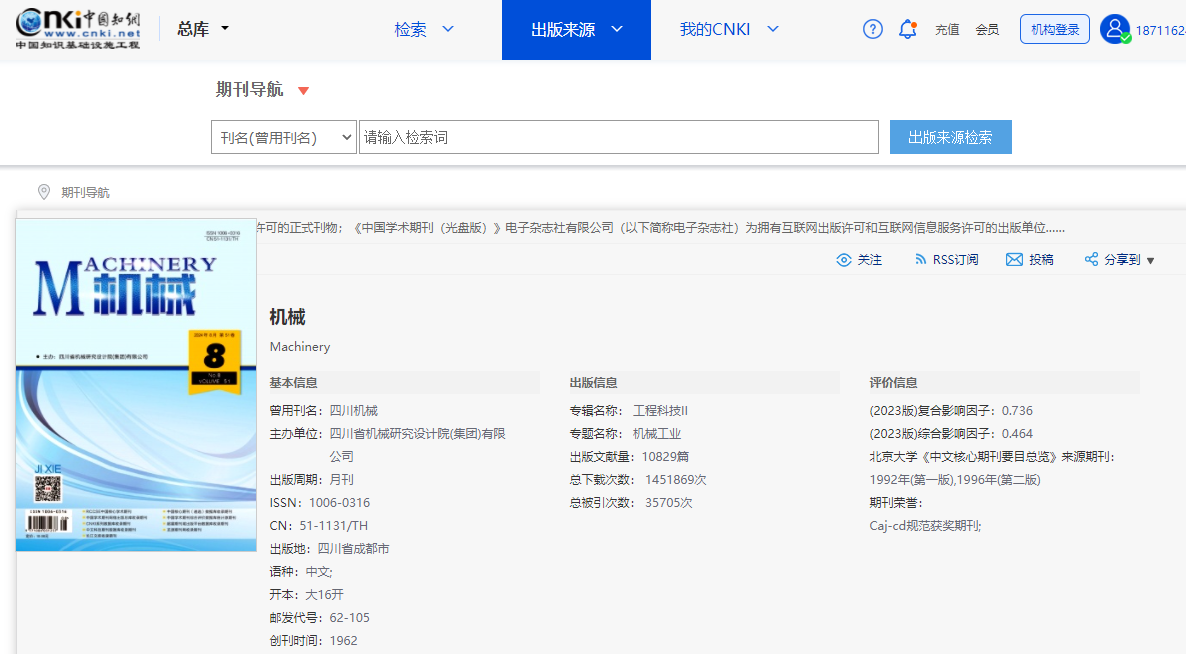The width and height of the screenshot is (1186, 654).
Task: Click the 出版来源检索 search button
Action: 950,137
